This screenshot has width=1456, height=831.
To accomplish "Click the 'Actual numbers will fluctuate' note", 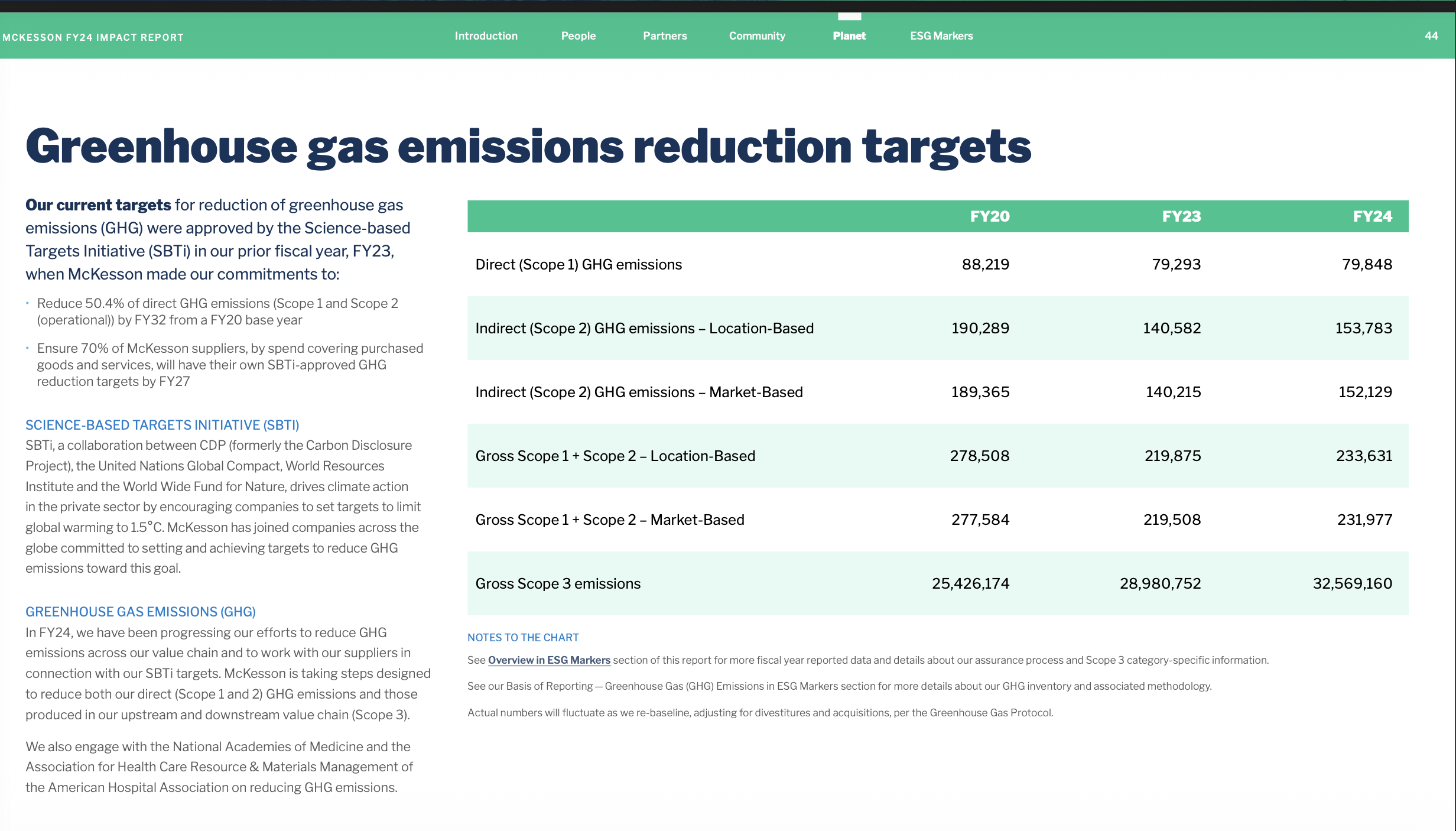I will click(760, 713).
